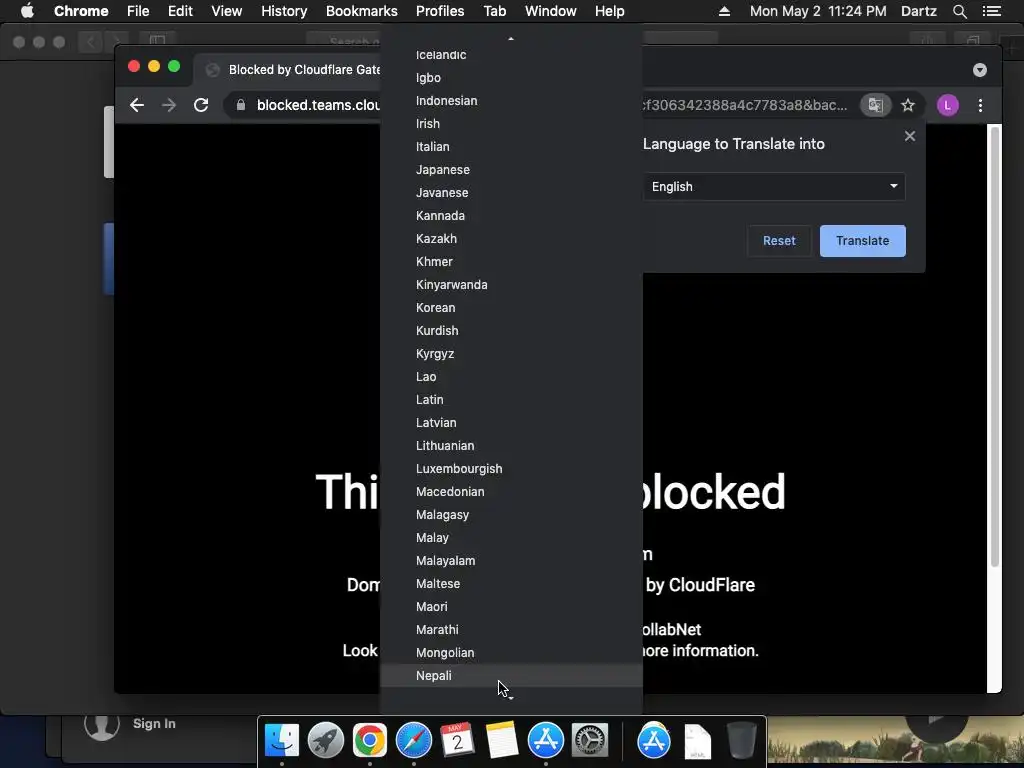Screen dimensions: 1024x768
Task: Click the Chrome back arrow
Action: click(136, 105)
